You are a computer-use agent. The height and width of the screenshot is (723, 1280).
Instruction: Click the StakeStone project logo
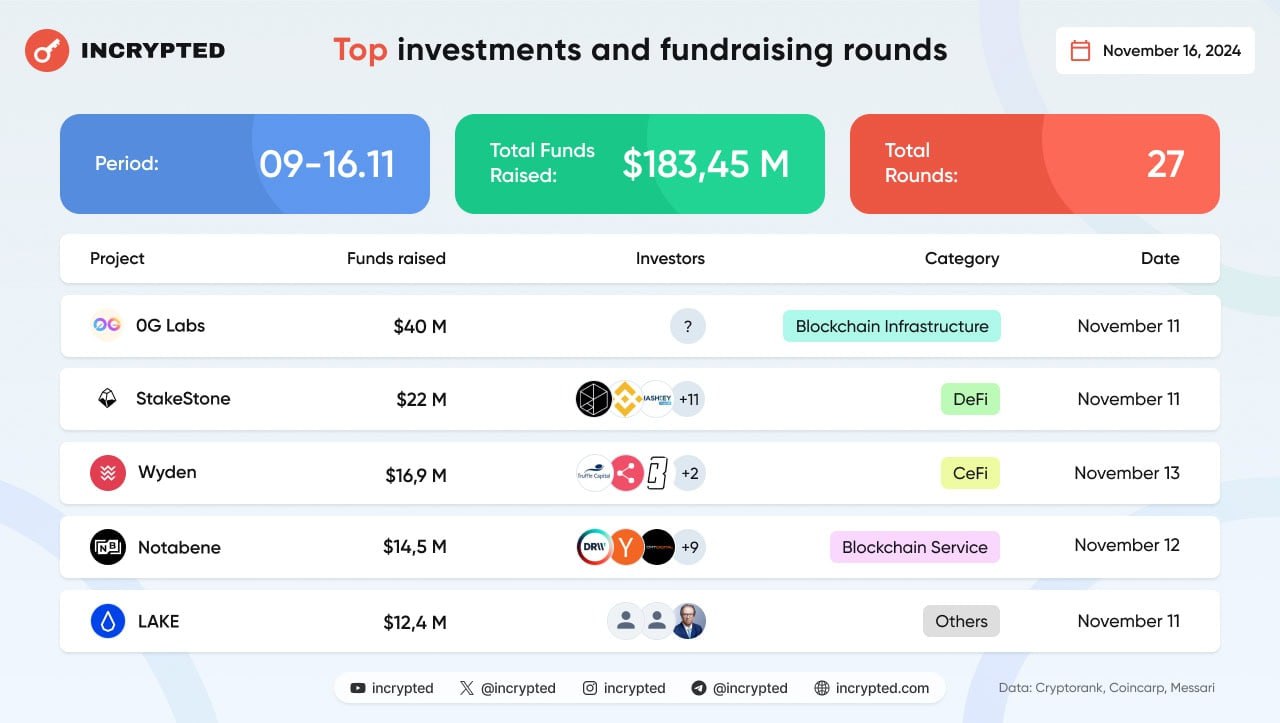(107, 399)
